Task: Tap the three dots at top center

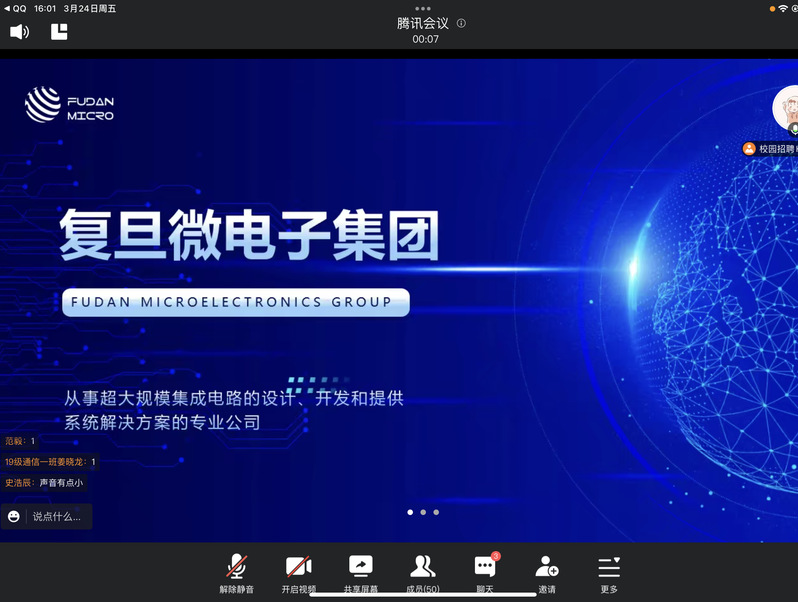Action: tap(423, 8)
